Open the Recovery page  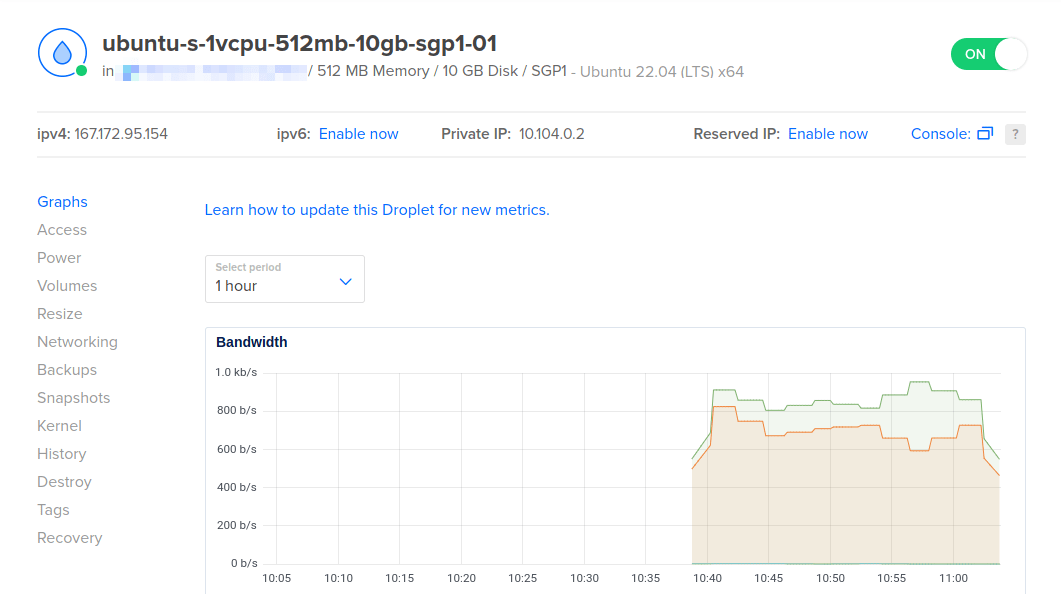click(69, 537)
